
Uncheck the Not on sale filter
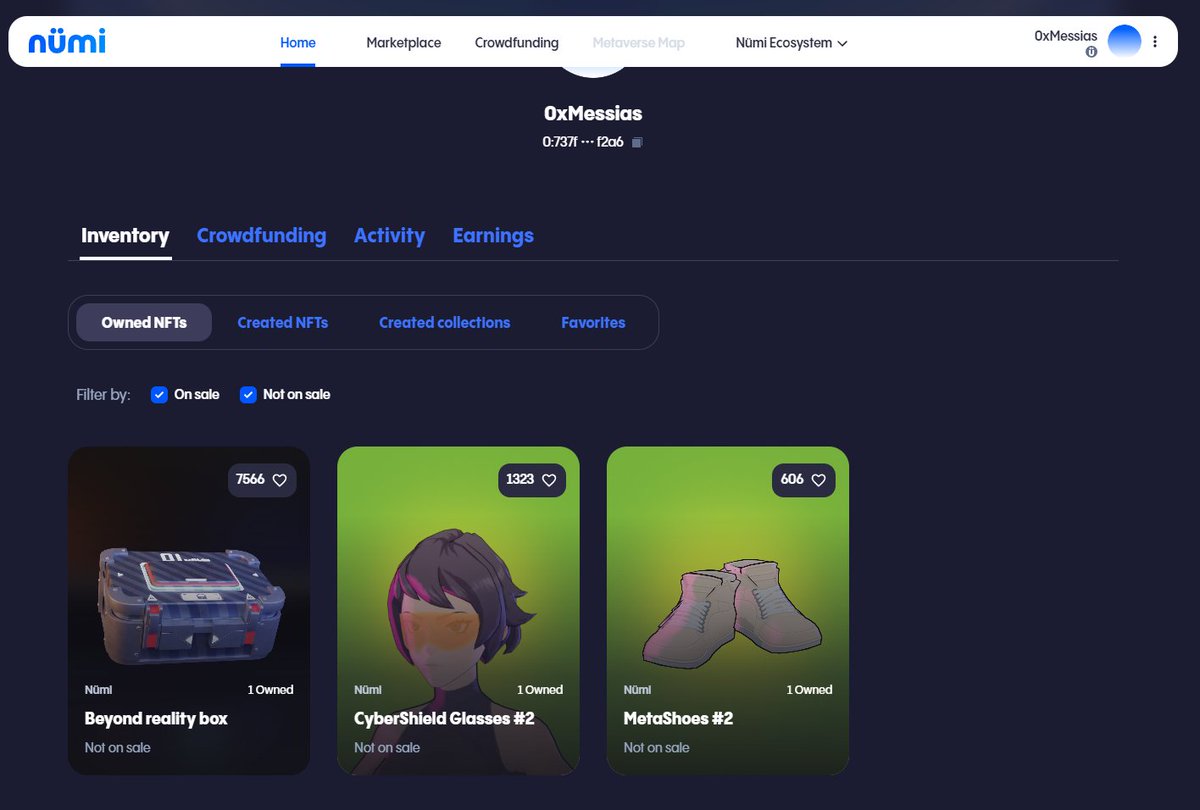pyautogui.click(x=247, y=394)
